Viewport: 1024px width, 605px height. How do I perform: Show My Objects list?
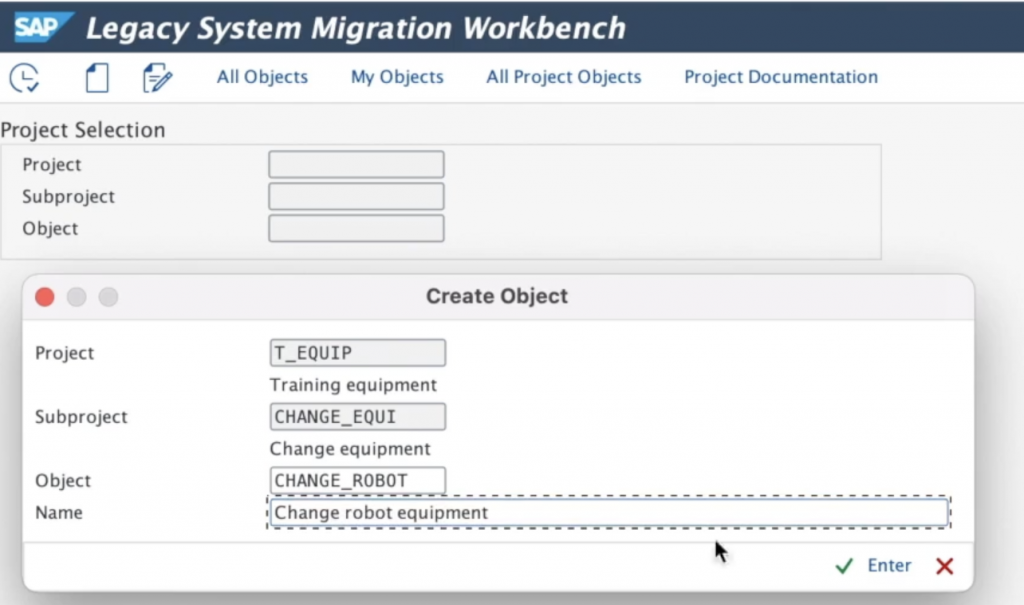(x=397, y=77)
